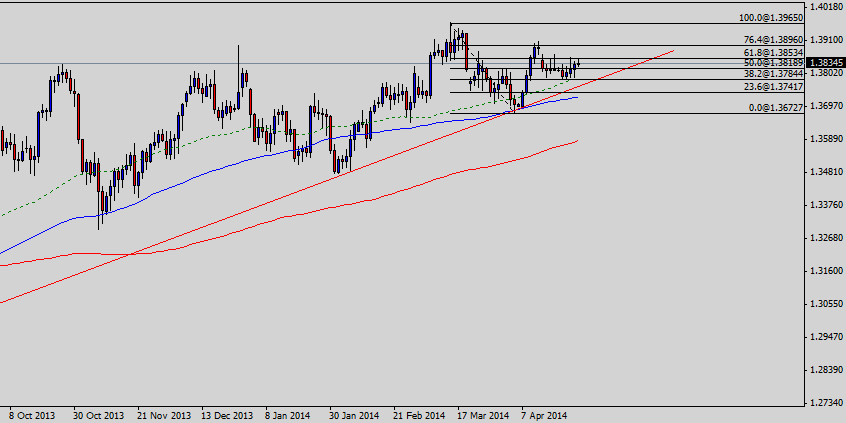Screen dimensions: 846x423
Task: Click the 0.0@1.36727 Fibonacci base label
Action: 774,107
